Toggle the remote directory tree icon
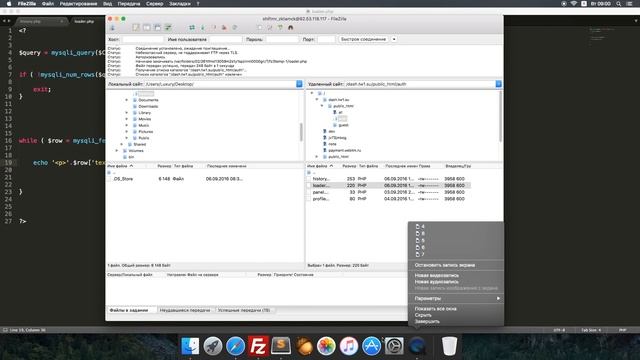Viewport: 640px width, 360px height. 157,27
